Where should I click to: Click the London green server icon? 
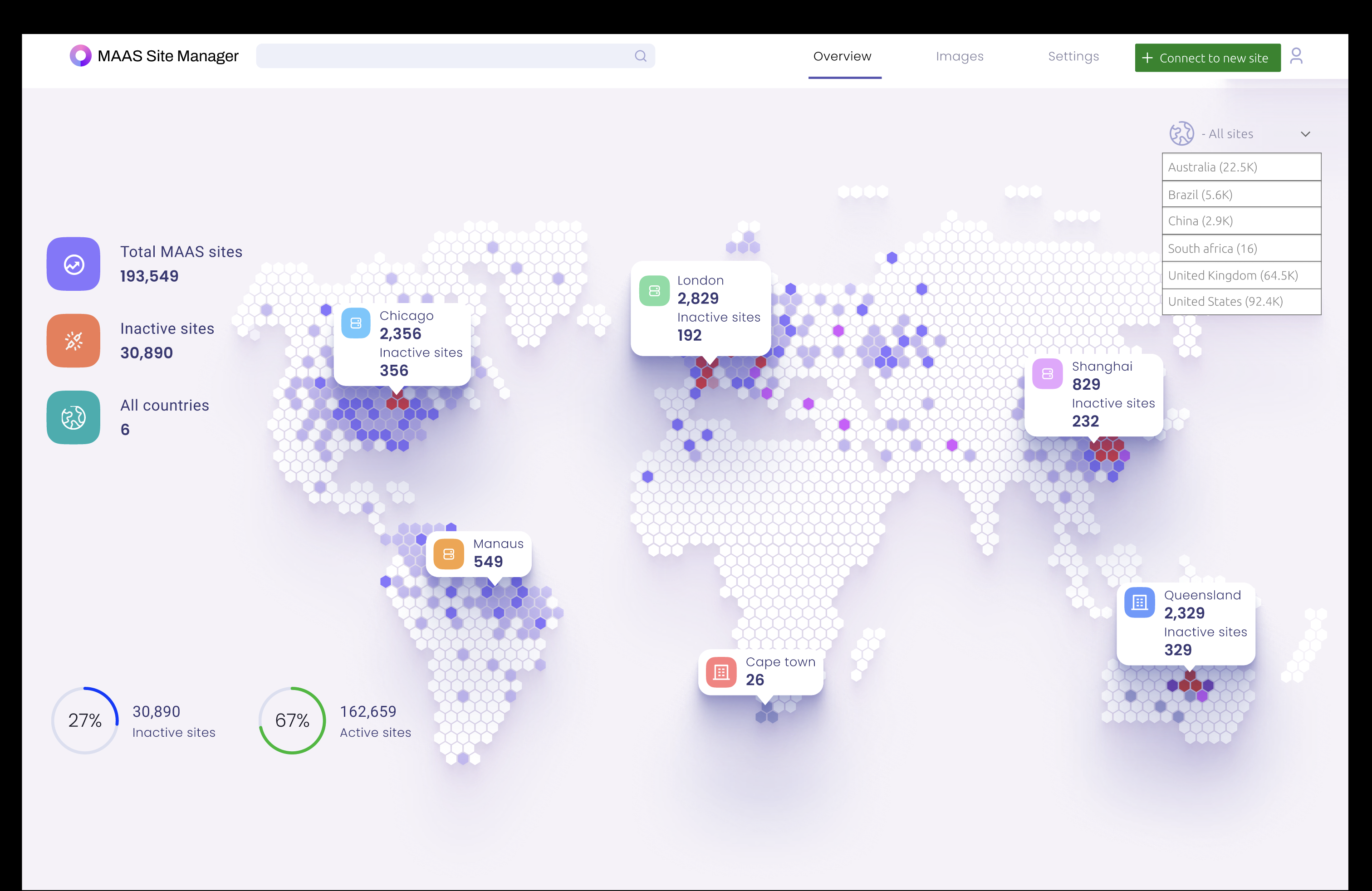654,290
